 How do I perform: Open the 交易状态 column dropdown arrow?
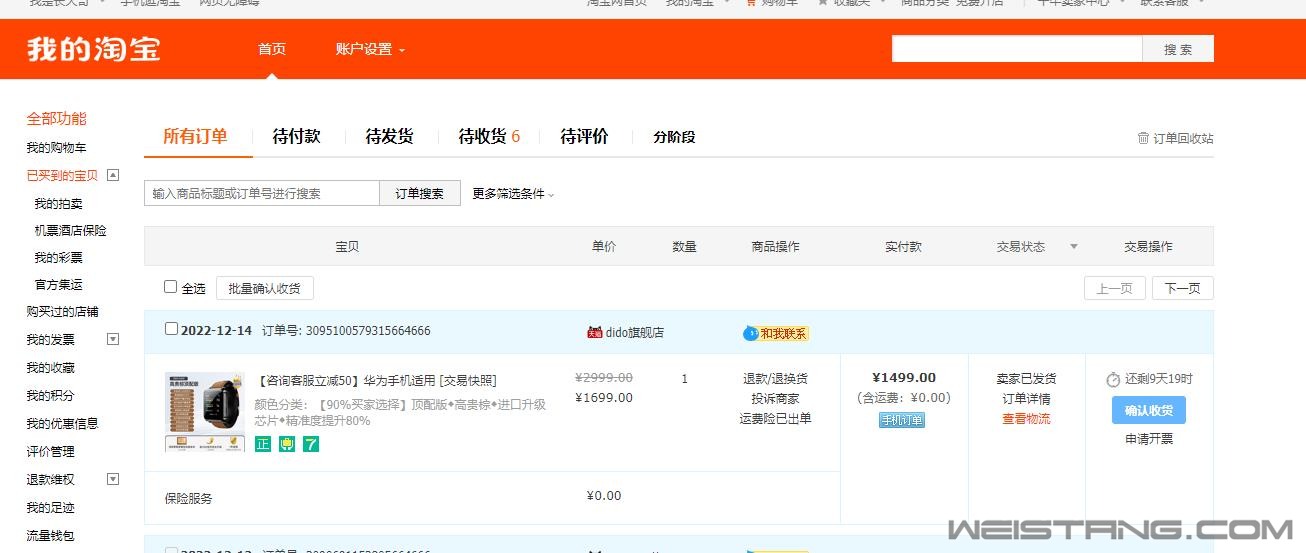[x=1074, y=247]
